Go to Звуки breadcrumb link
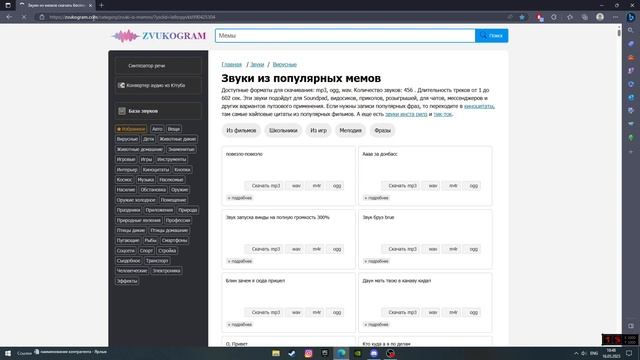The width and height of the screenshot is (640, 360). tap(257, 64)
